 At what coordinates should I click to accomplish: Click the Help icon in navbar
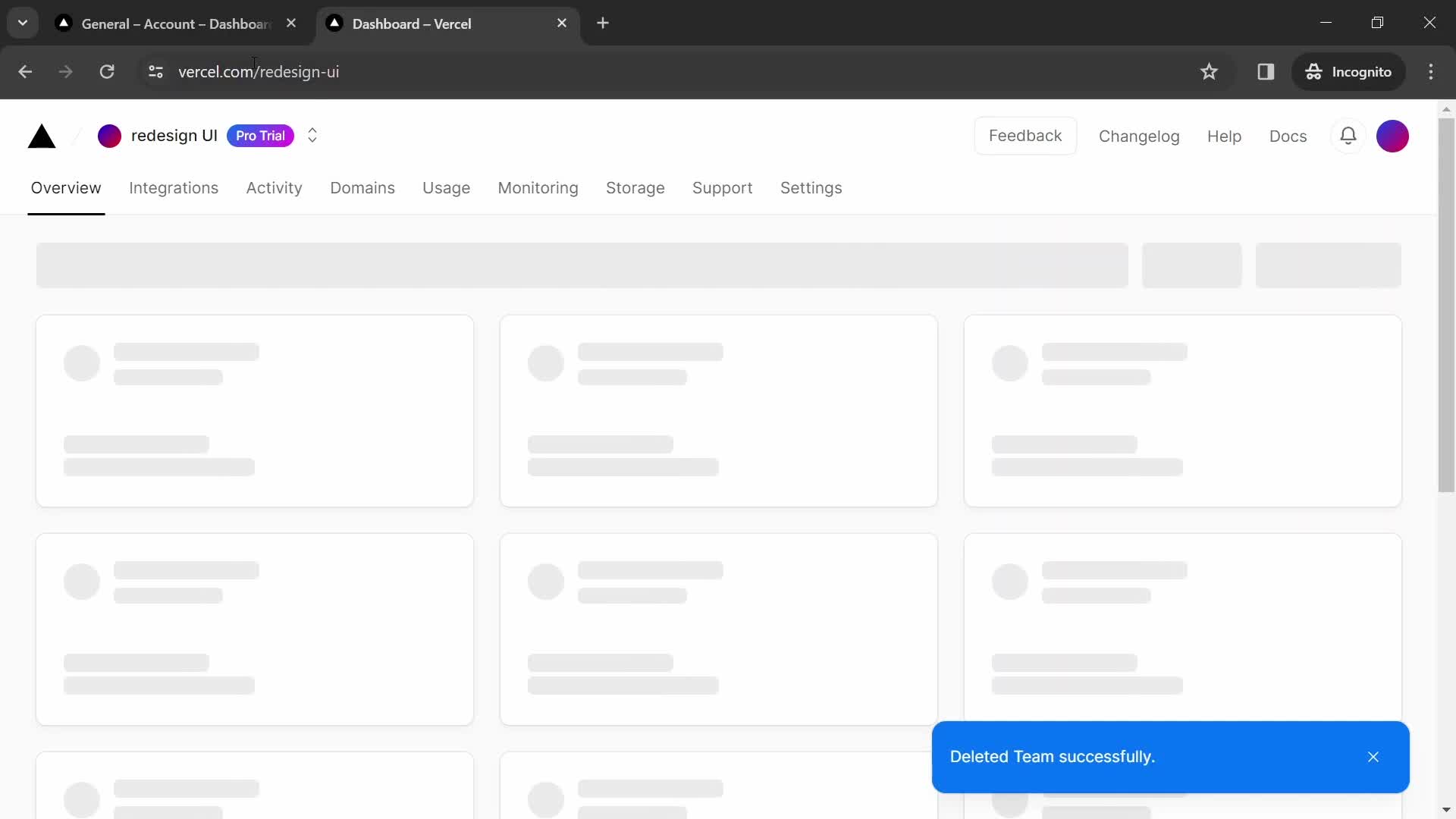pyautogui.click(x=1224, y=135)
